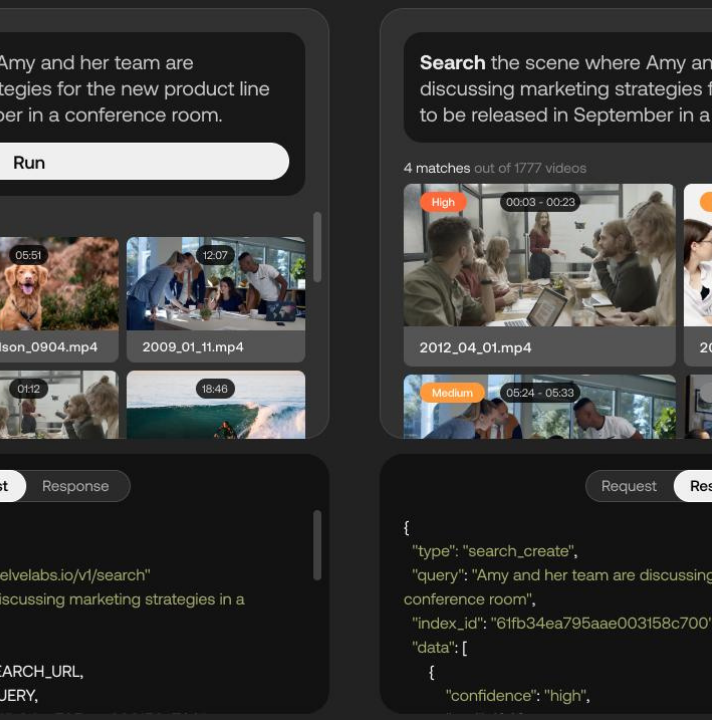Open the dog video thumbnail labeled 05:51
Viewport: 712px width, 720px height.
pyautogui.click(x=59, y=283)
